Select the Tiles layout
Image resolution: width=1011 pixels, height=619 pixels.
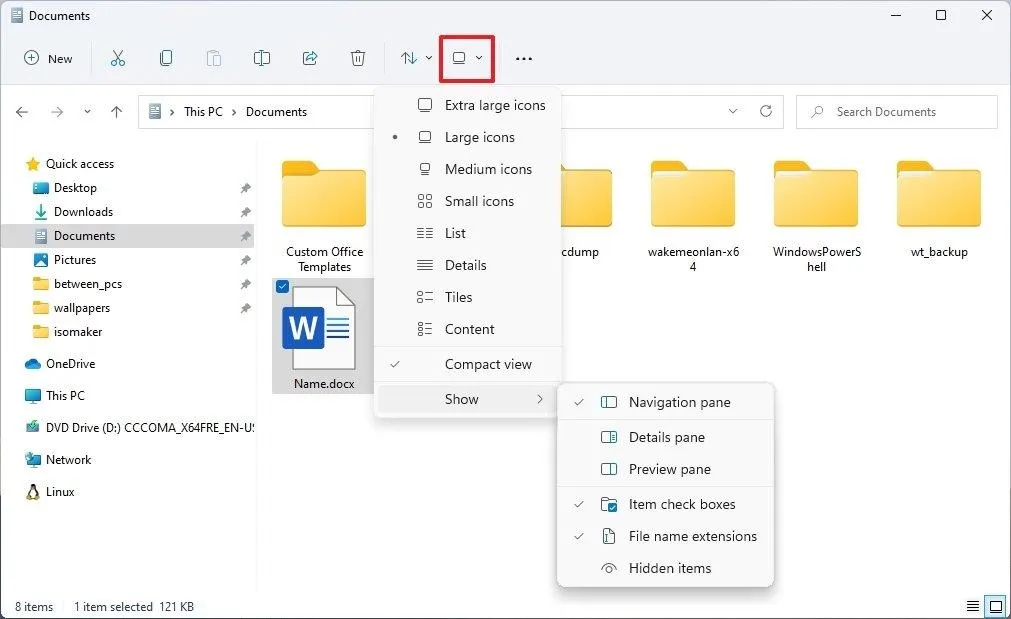468,297
